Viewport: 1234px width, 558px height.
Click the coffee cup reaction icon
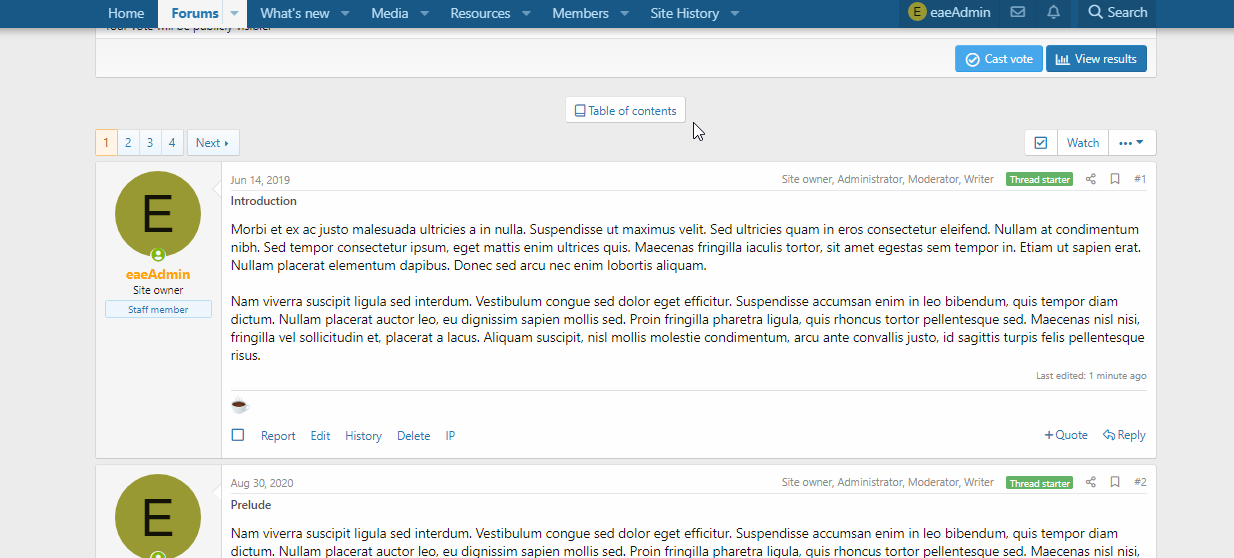pyautogui.click(x=239, y=405)
